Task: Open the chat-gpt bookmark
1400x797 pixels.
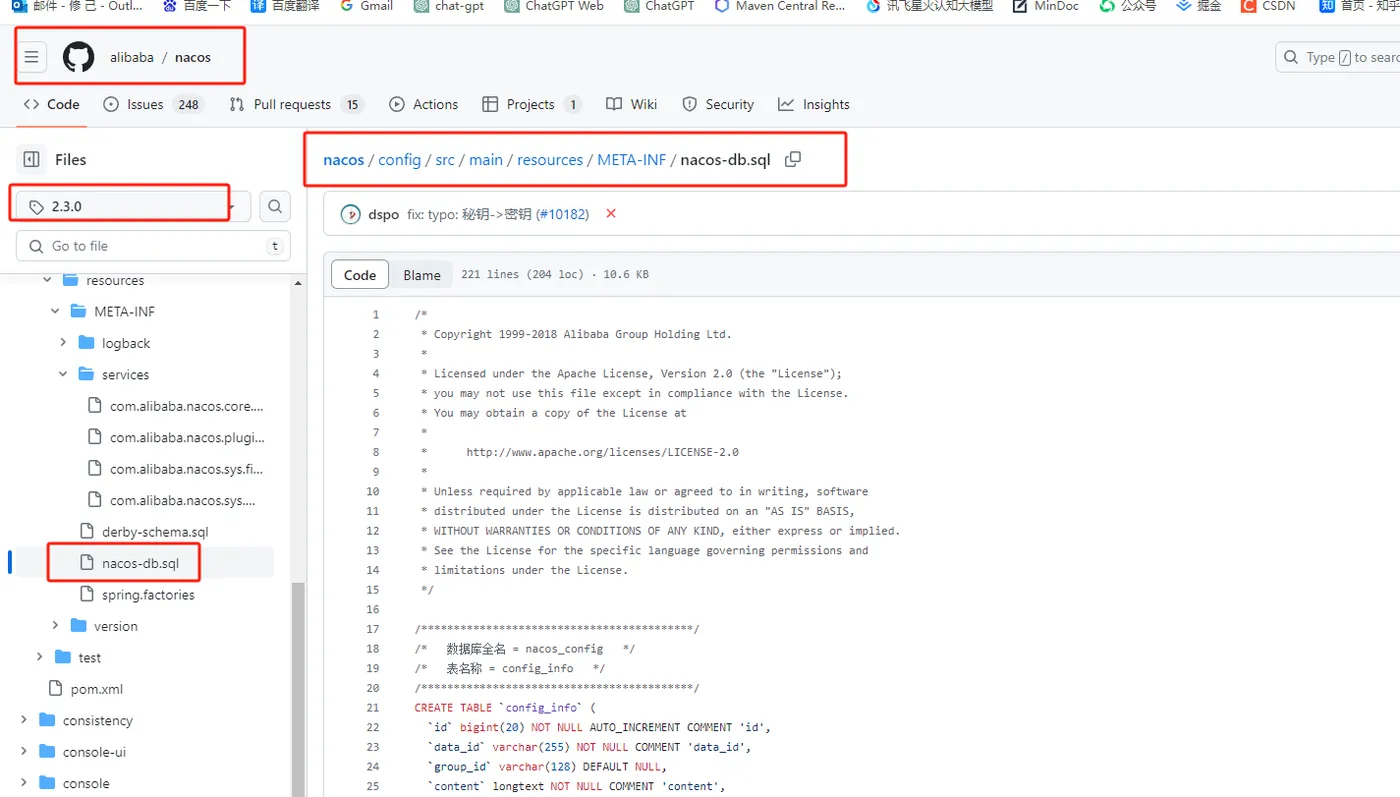Action: tap(449, 6)
